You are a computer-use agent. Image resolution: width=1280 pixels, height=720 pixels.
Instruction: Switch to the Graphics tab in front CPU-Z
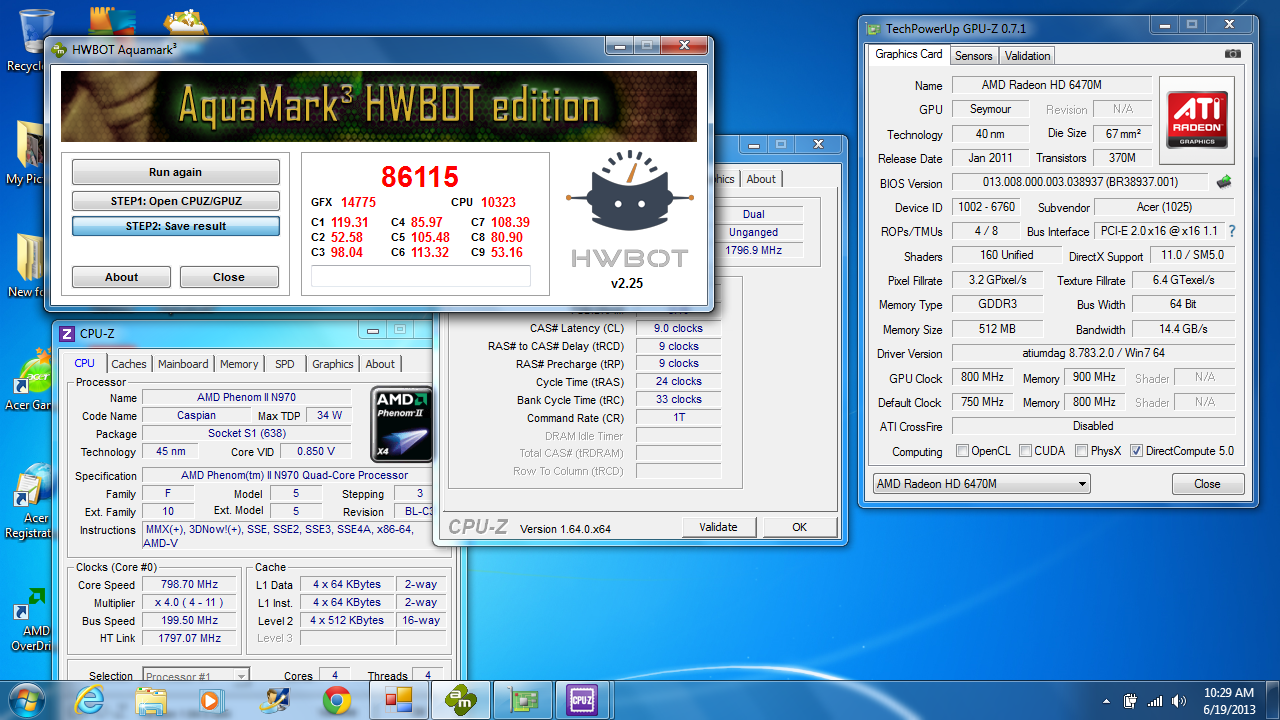click(333, 364)
